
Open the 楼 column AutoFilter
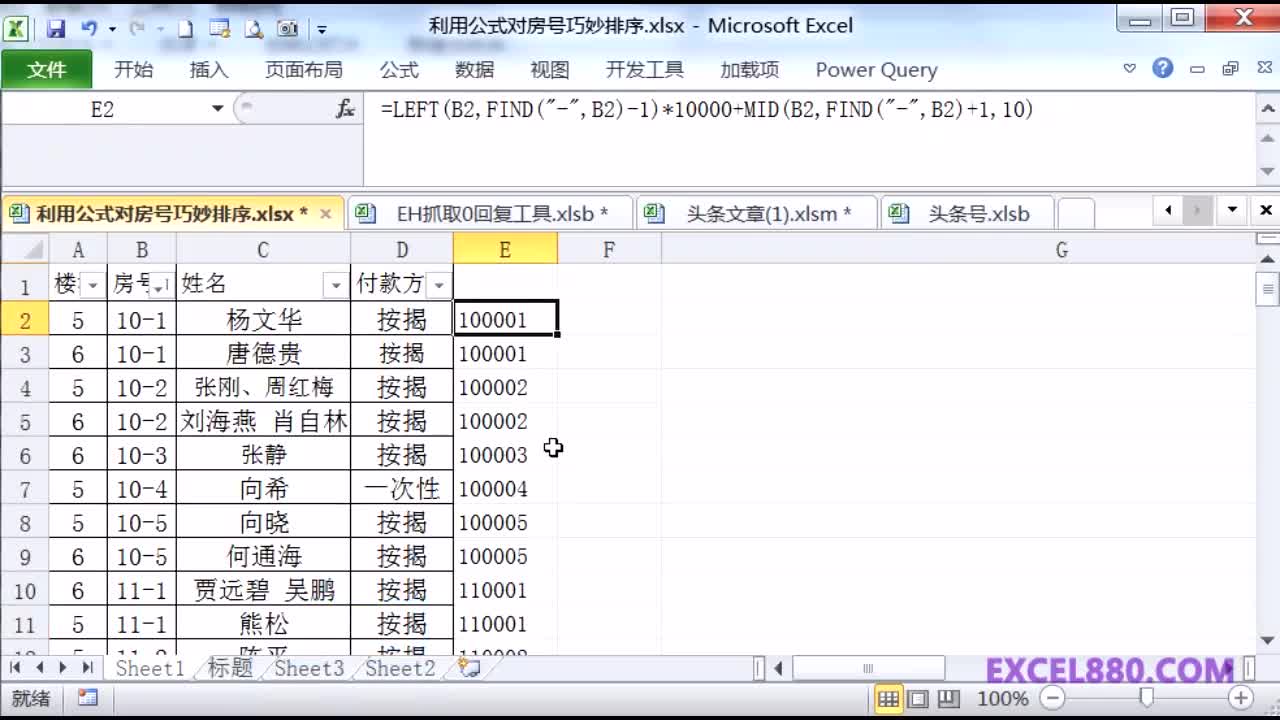click(92, 284)
